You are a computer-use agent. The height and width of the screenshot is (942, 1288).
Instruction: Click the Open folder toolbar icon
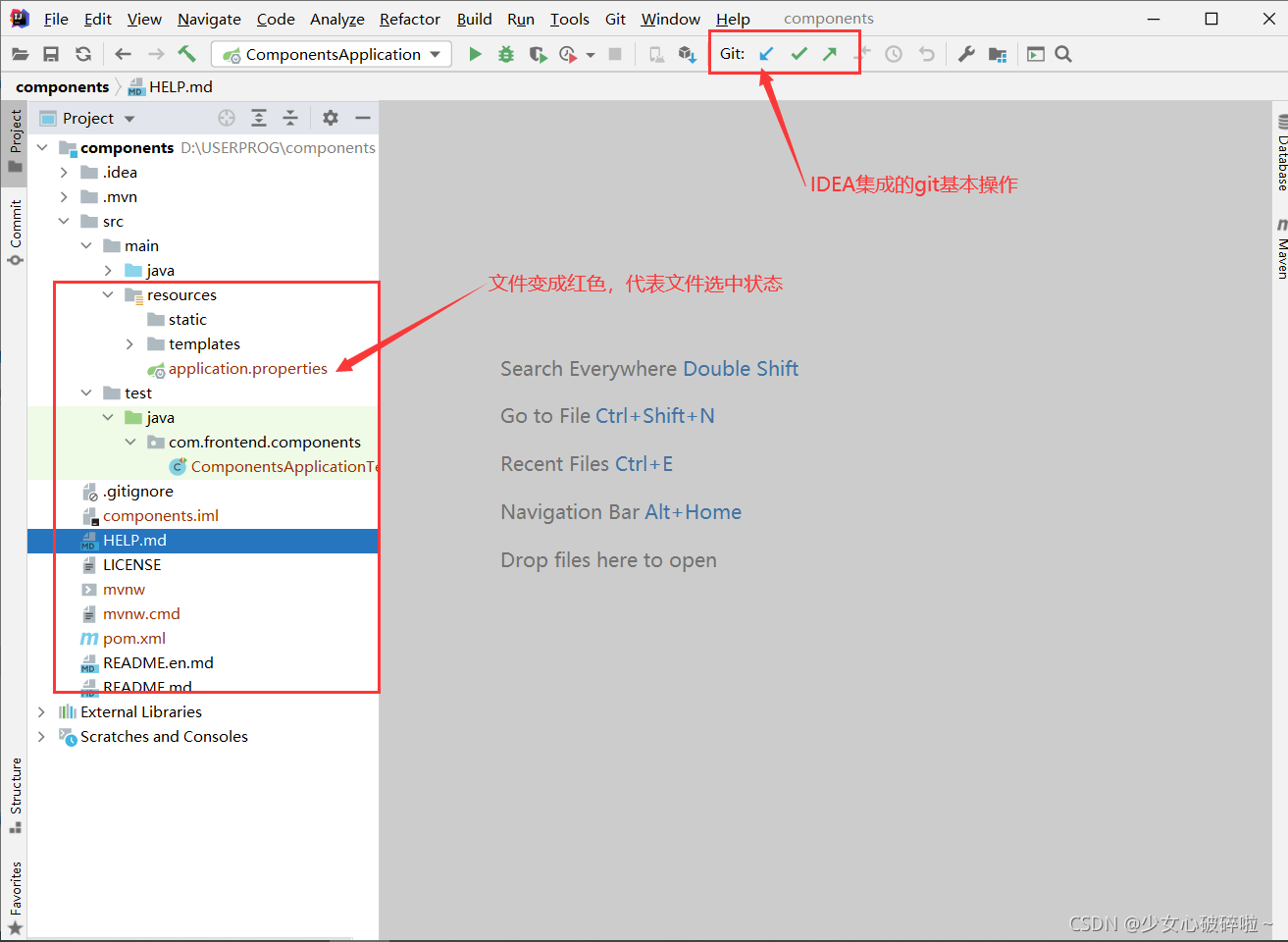(x=20, y=54)
